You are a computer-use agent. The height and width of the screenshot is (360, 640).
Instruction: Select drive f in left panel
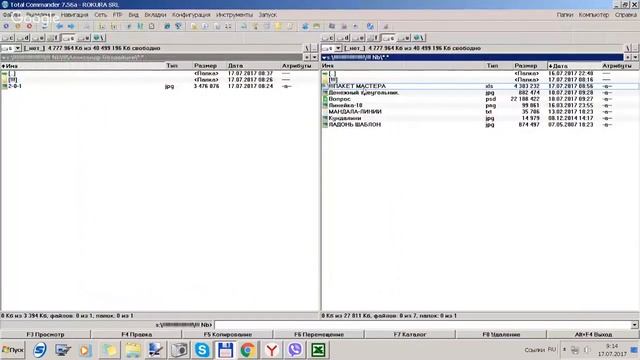coord(53,38)
